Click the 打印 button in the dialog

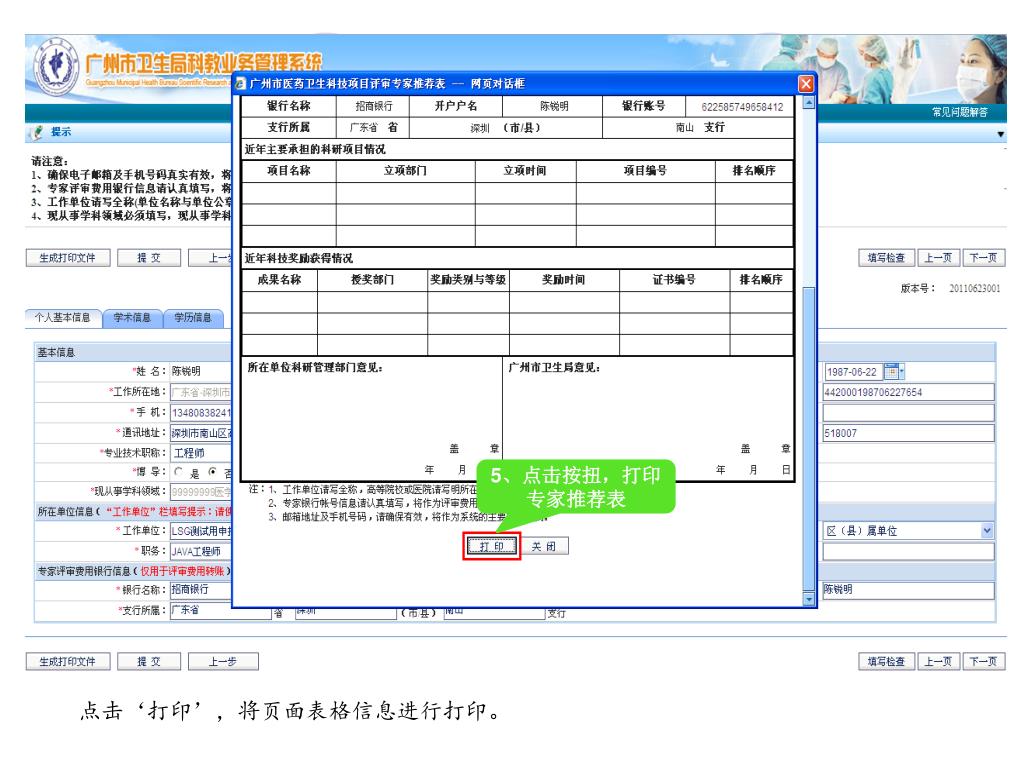[x=491, y=547]
